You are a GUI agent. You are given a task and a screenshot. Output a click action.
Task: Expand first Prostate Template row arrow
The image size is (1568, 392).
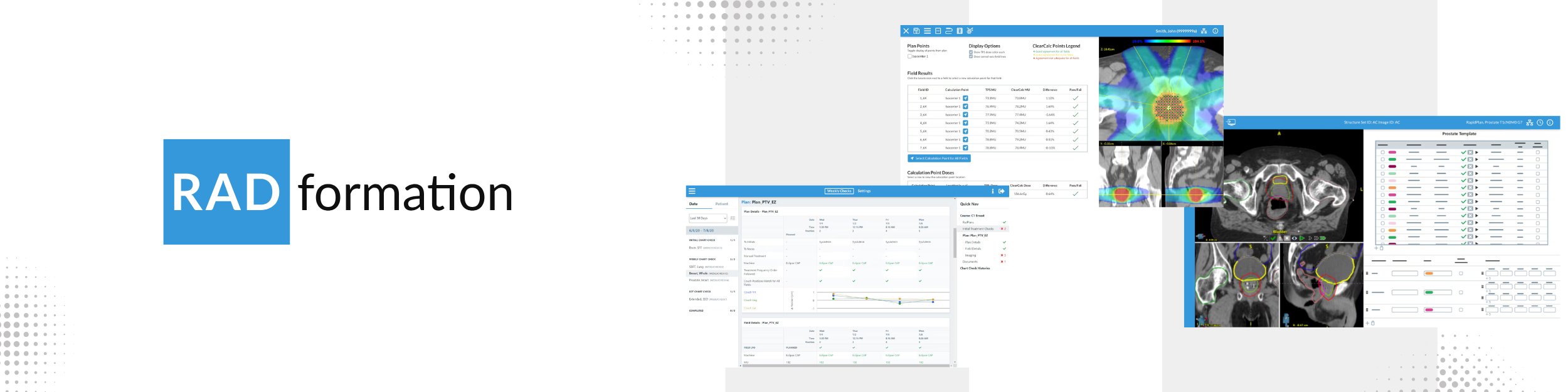(x=1477, y=152)
